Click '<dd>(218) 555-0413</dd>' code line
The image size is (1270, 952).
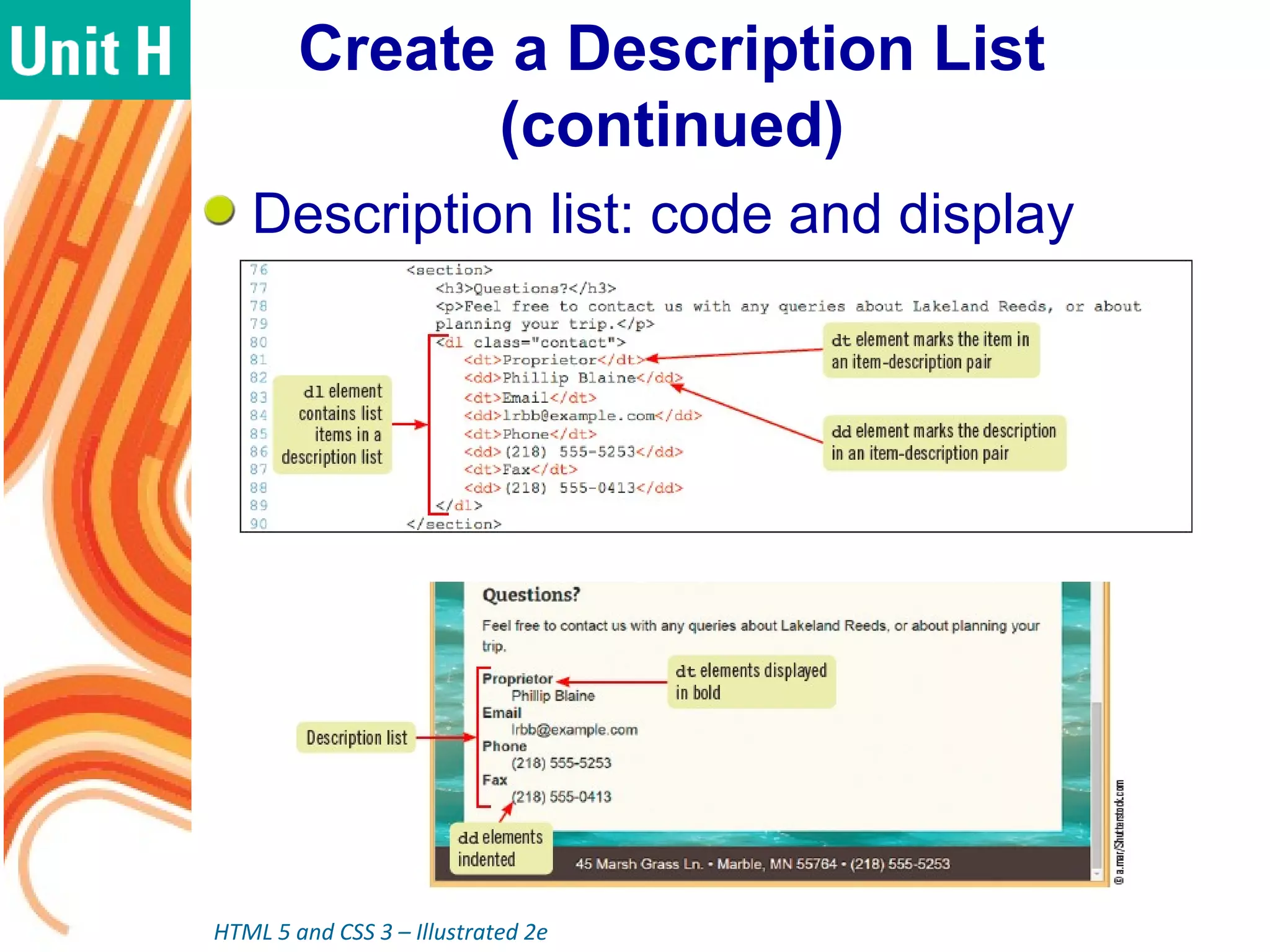574,488
